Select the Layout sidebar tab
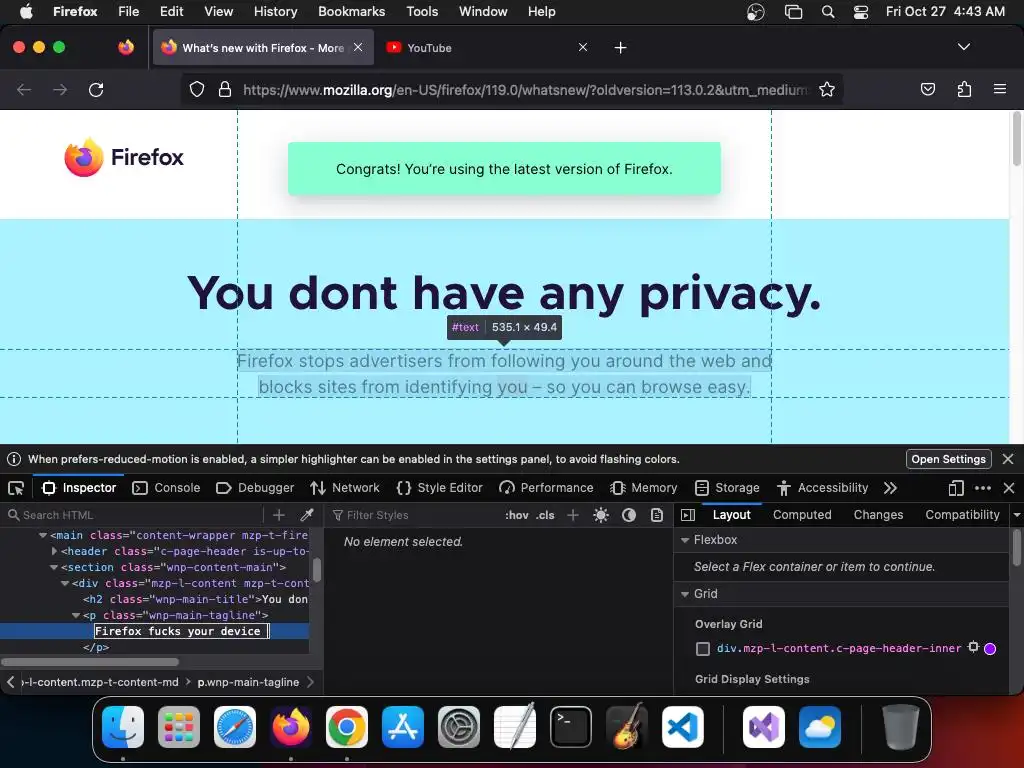This screenshot has width=1024, height=768. [731, 515]
